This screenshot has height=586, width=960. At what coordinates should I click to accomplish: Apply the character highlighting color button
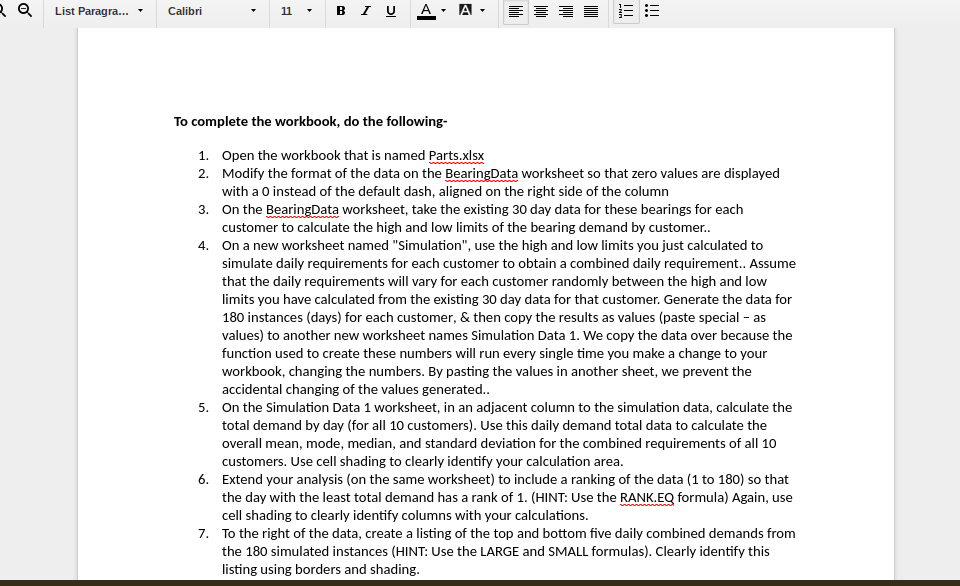465,10
